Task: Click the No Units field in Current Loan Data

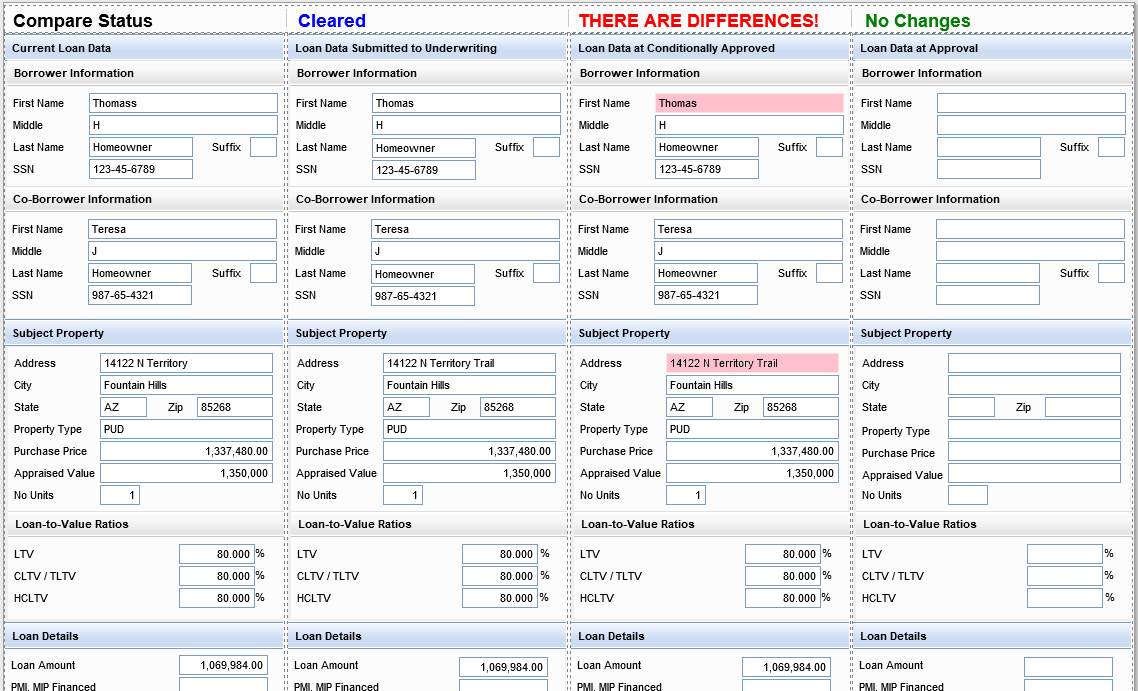Action: pos(120,495)
